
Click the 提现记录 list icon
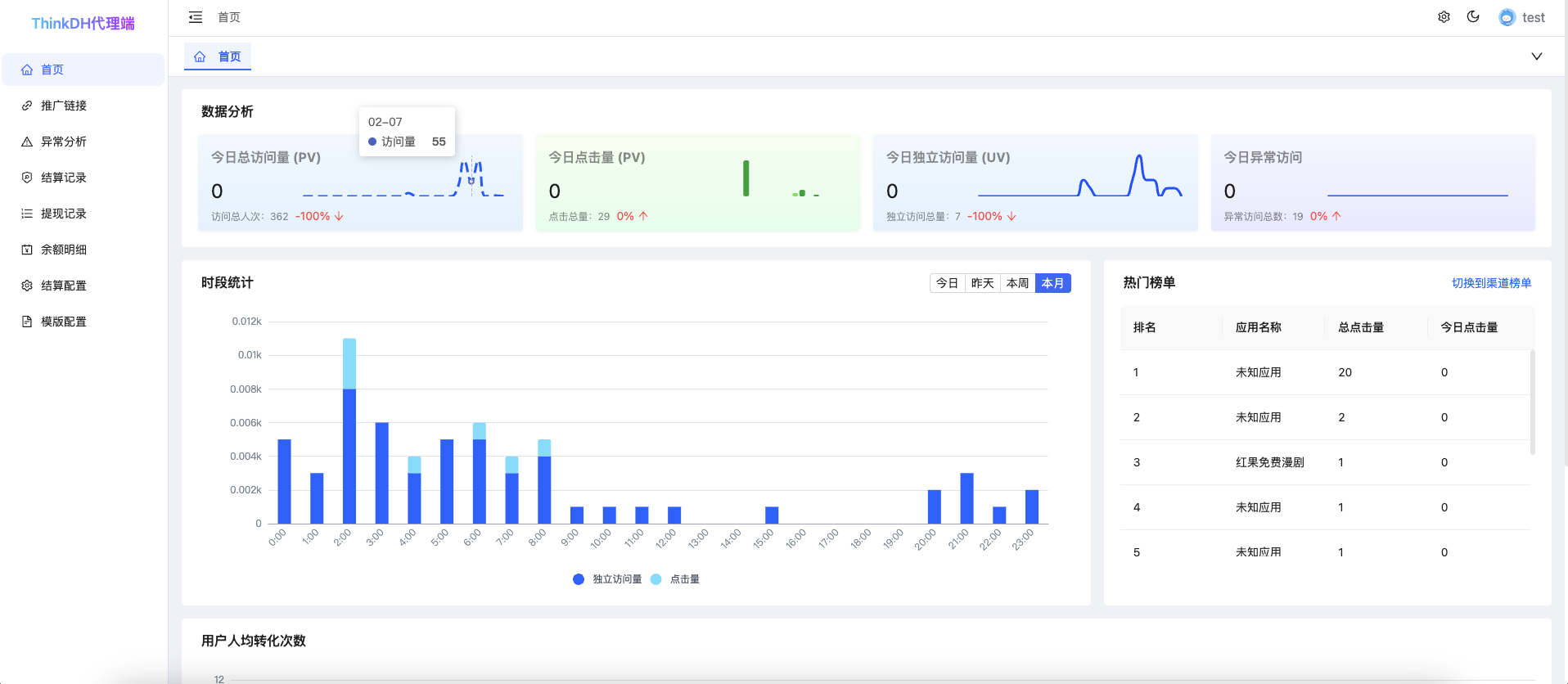pyautogui.click(x=27, y=214)
